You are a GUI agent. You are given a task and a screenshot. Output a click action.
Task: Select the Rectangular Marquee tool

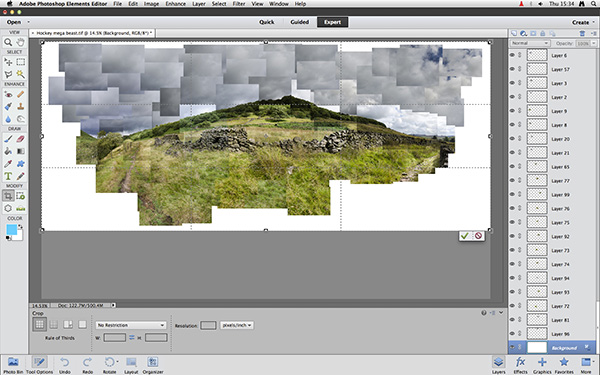point(20,62)
